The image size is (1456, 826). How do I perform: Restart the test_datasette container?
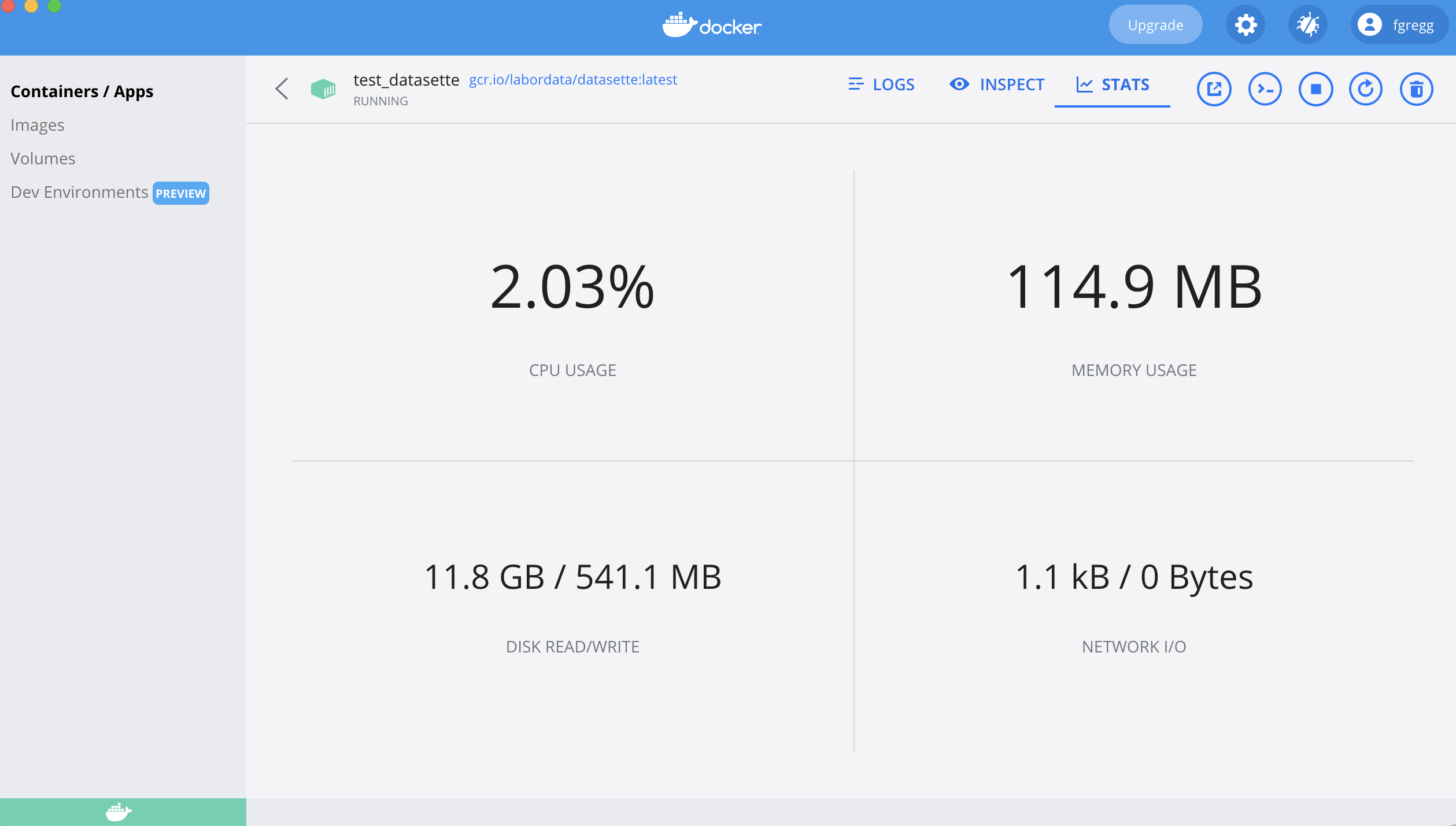tap(1365, 89)
